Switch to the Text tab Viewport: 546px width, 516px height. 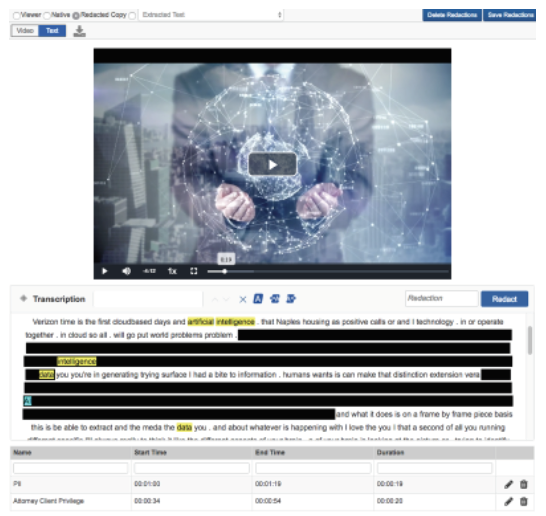tap(52, 31)
